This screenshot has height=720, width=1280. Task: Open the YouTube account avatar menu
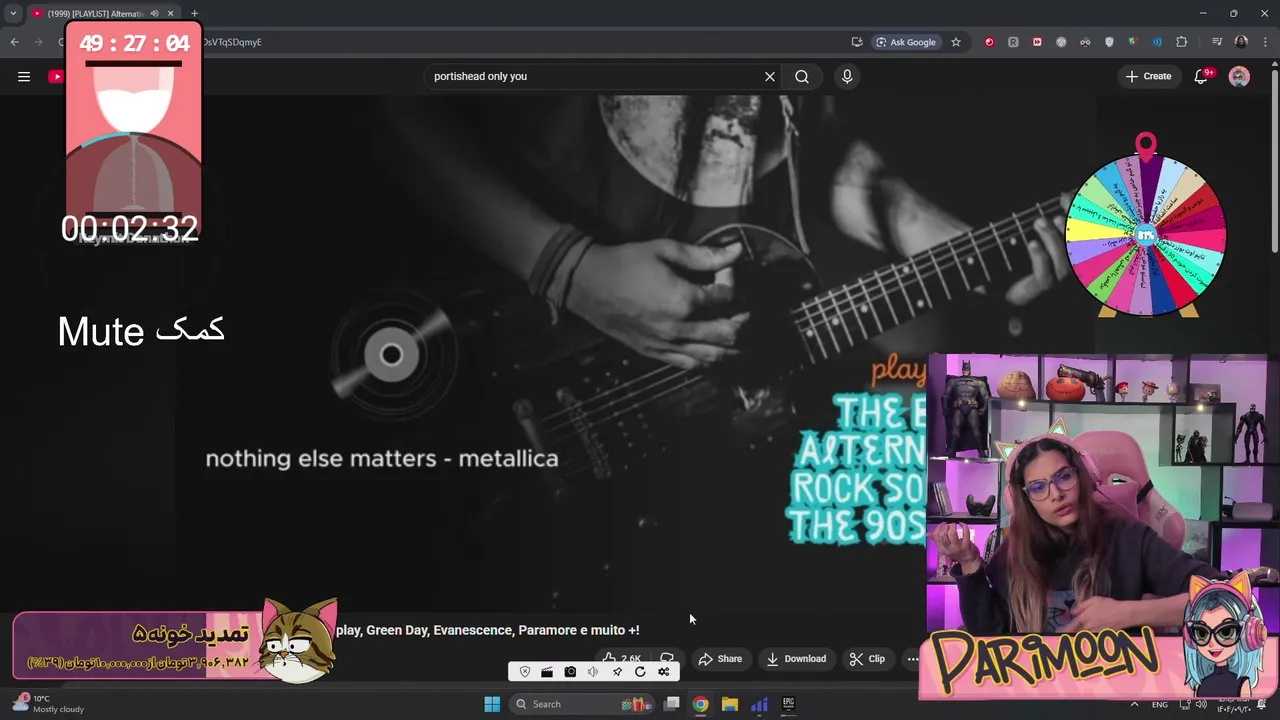click(1239, 76)
